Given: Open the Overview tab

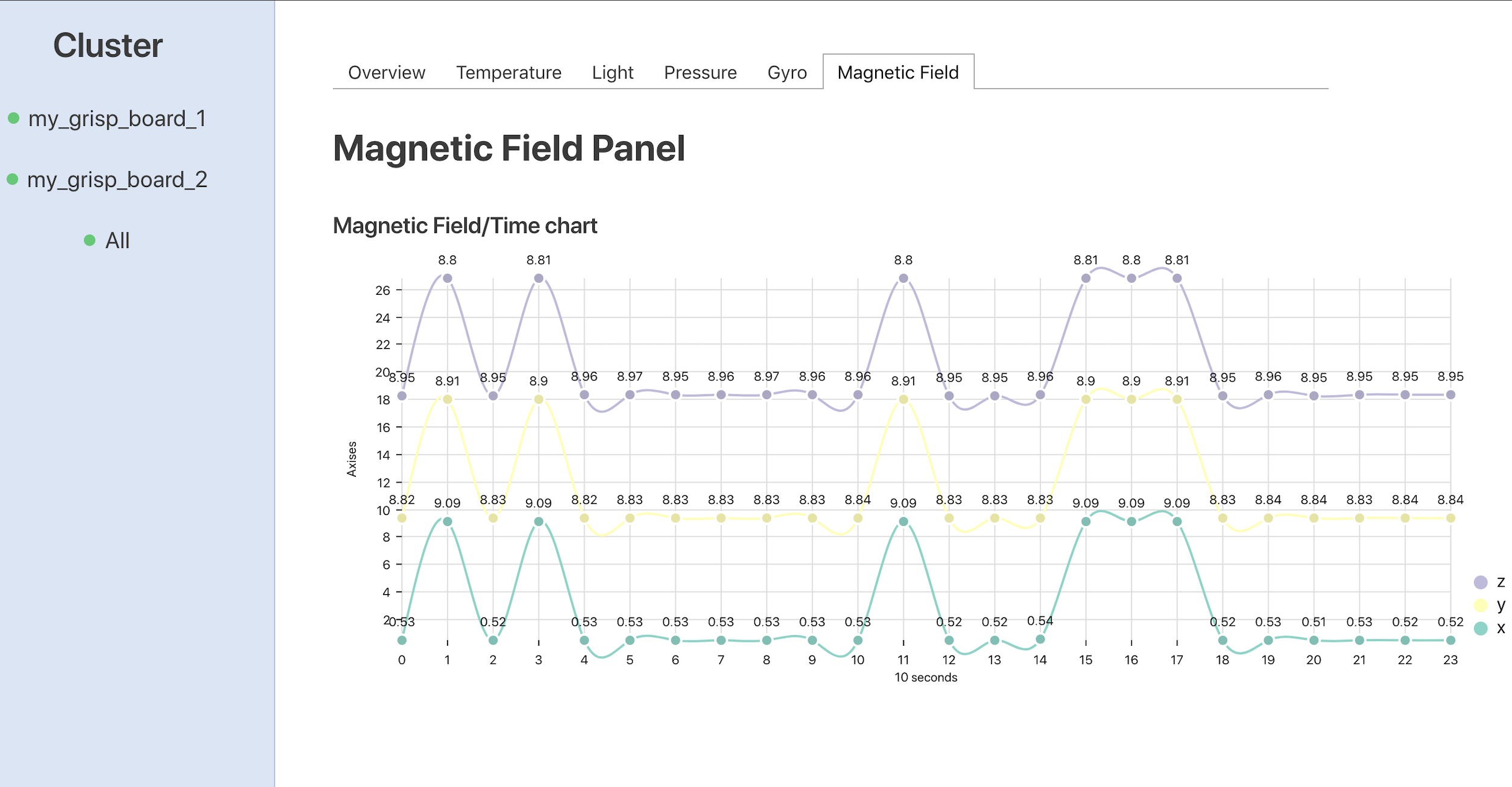Looking at the screenshot, I should [x=387, y=72].
